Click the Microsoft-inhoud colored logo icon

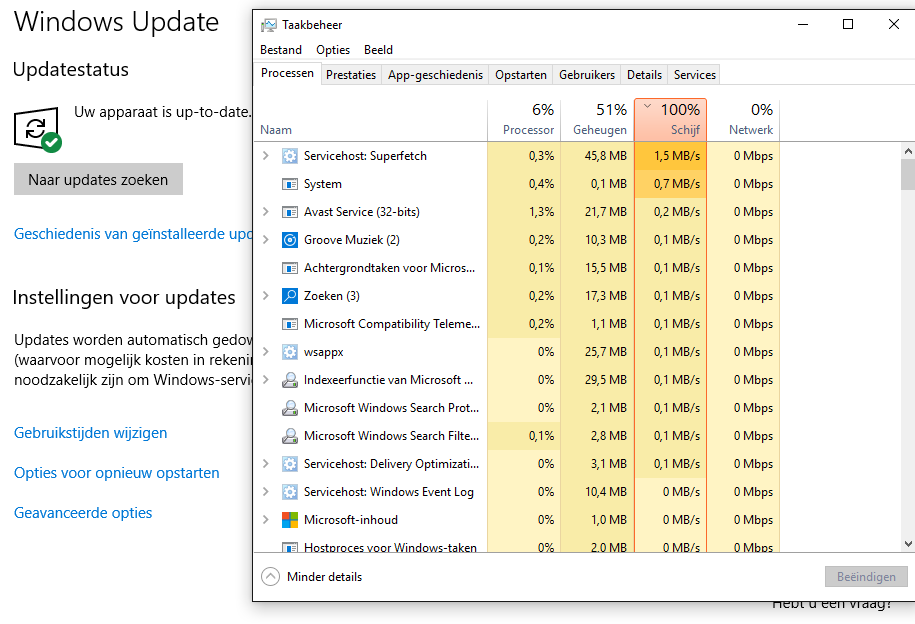[x=289, y=520]
